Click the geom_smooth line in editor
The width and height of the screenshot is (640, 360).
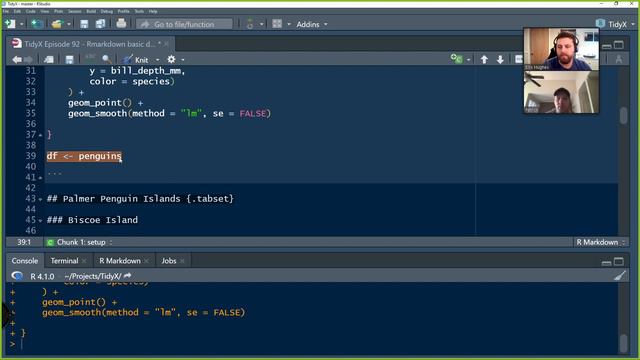pos(169,113)
